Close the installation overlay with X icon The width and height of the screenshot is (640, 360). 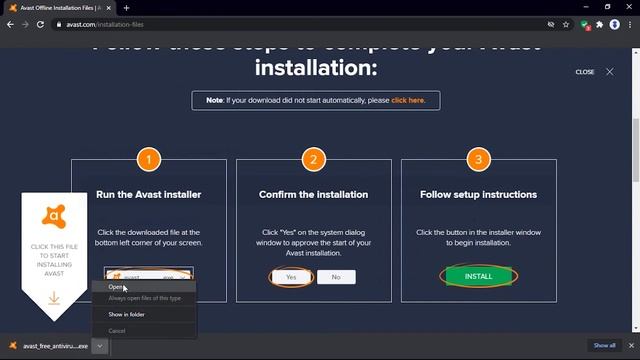(609, 72)
